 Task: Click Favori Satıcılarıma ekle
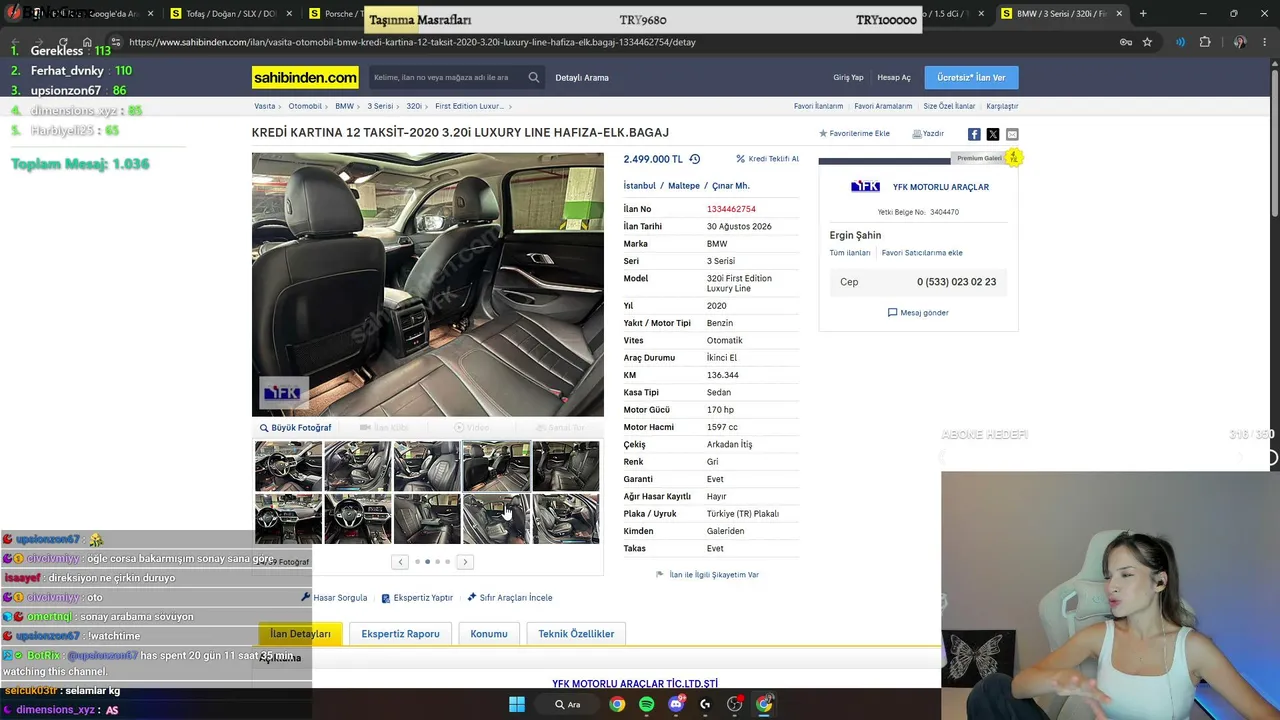(x=922, y=253)
